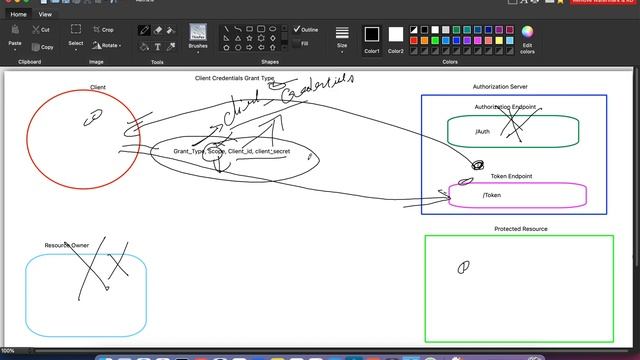Image resolution: width=640 pixels, height=360 pixels.
Task: Click the Brushes preview thumbnail
Action: 198,32
